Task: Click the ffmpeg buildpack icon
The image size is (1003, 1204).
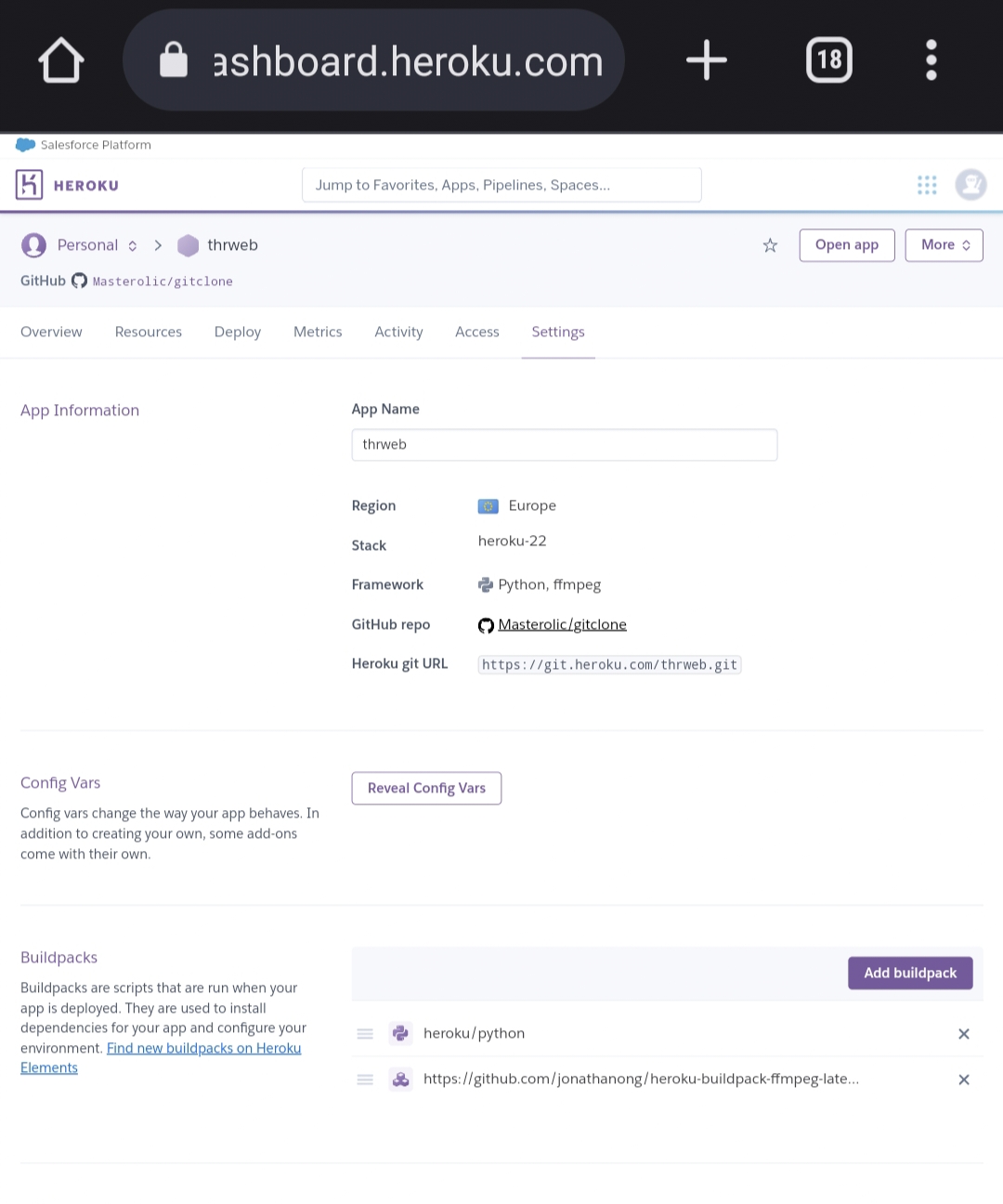Action: pos(400,1079)
